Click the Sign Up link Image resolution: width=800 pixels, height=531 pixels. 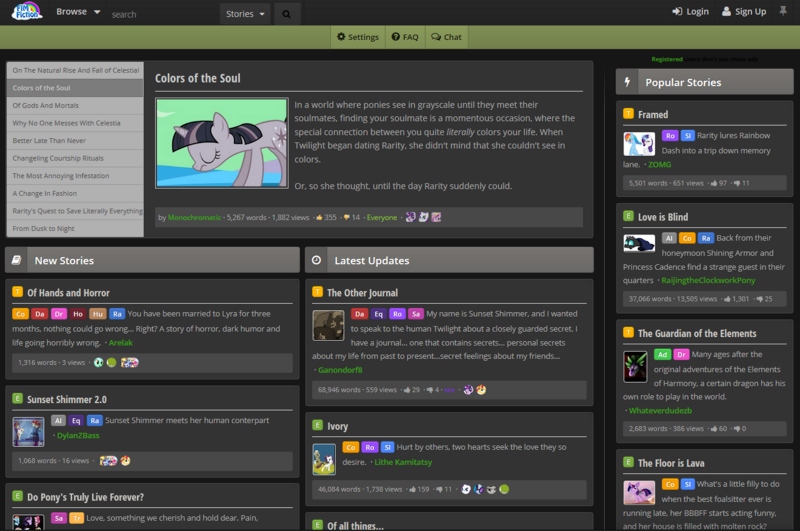[x=744, y=11]
